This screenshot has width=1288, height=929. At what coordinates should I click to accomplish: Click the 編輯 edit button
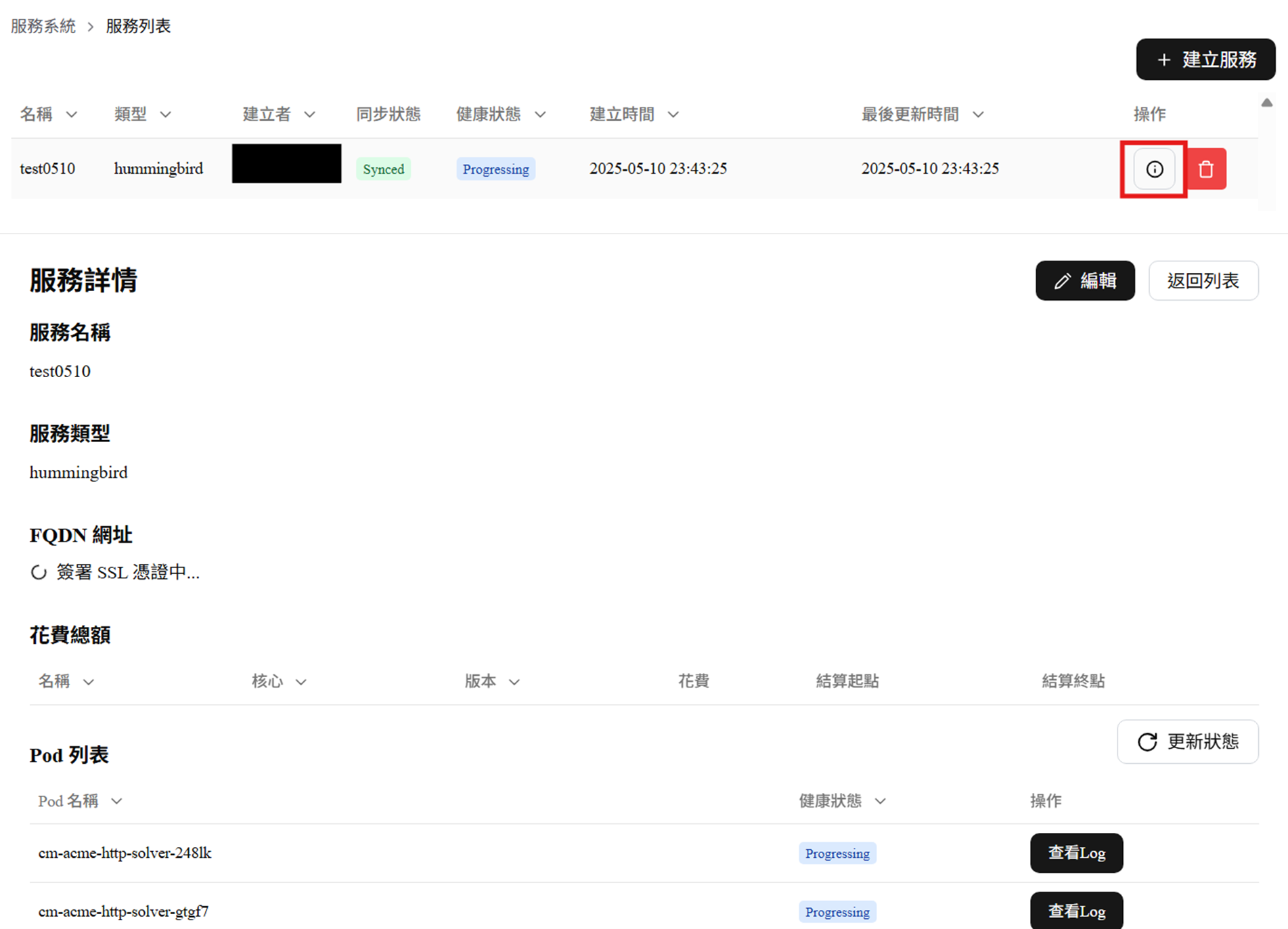[1085, 280]
